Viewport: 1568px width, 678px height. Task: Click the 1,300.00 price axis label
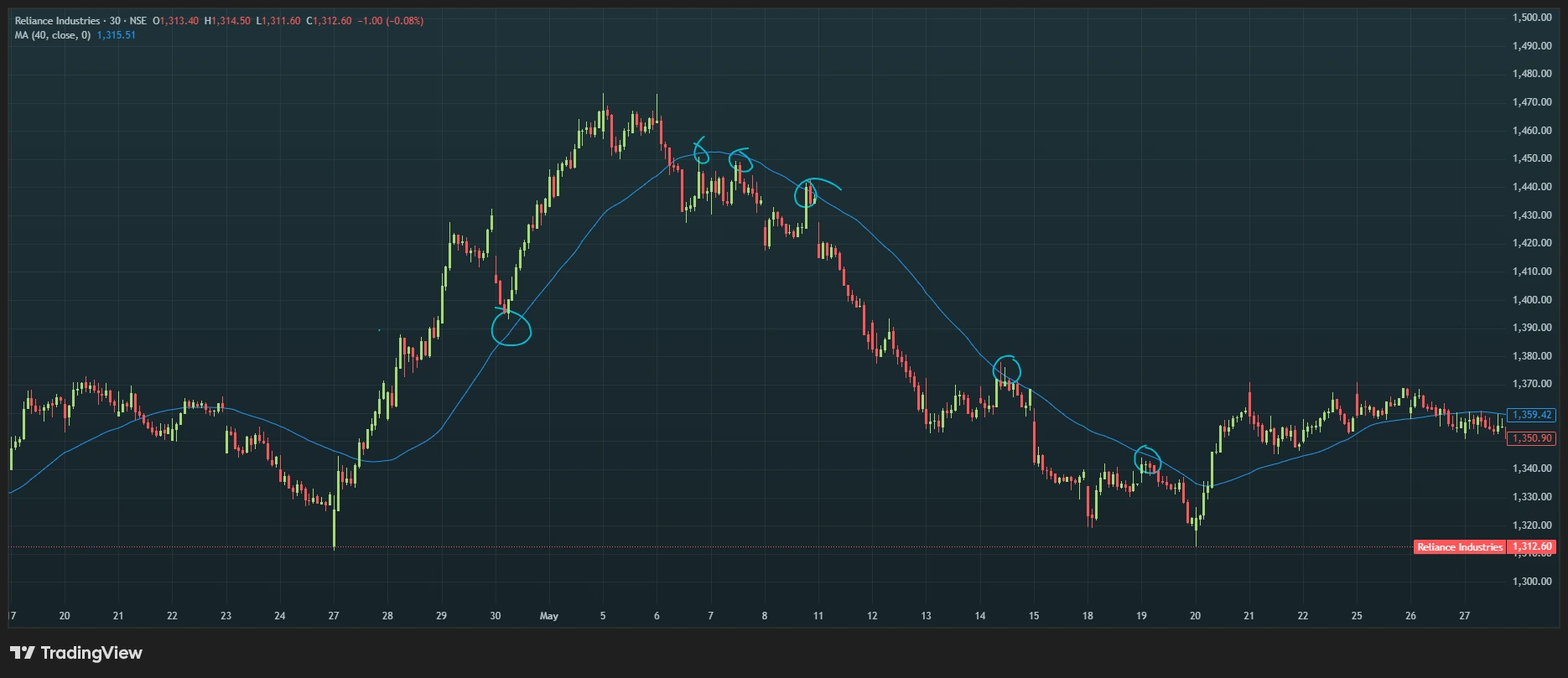point(1532,582)
